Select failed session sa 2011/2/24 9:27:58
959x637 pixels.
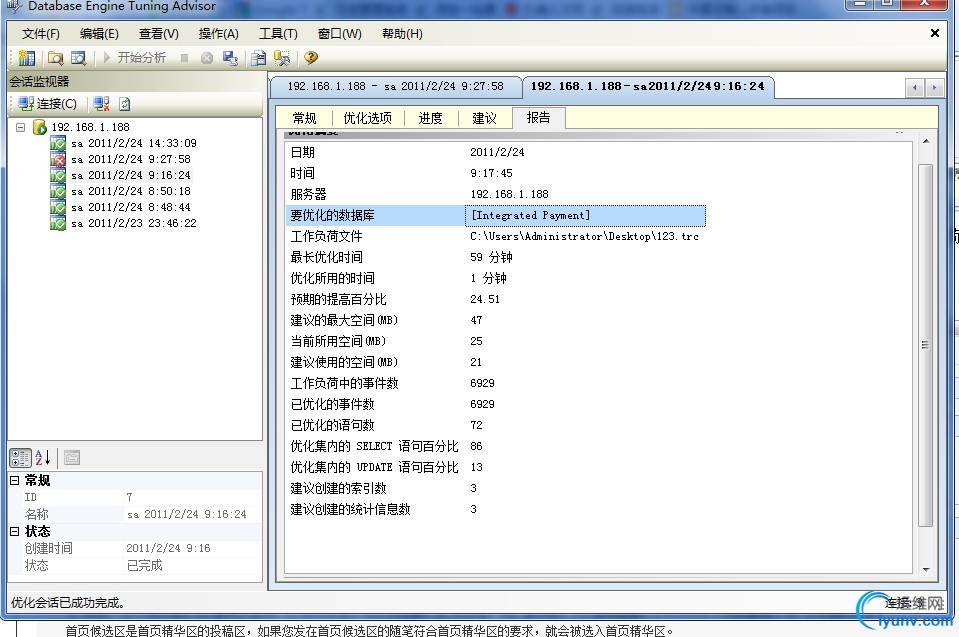point(130,159)
